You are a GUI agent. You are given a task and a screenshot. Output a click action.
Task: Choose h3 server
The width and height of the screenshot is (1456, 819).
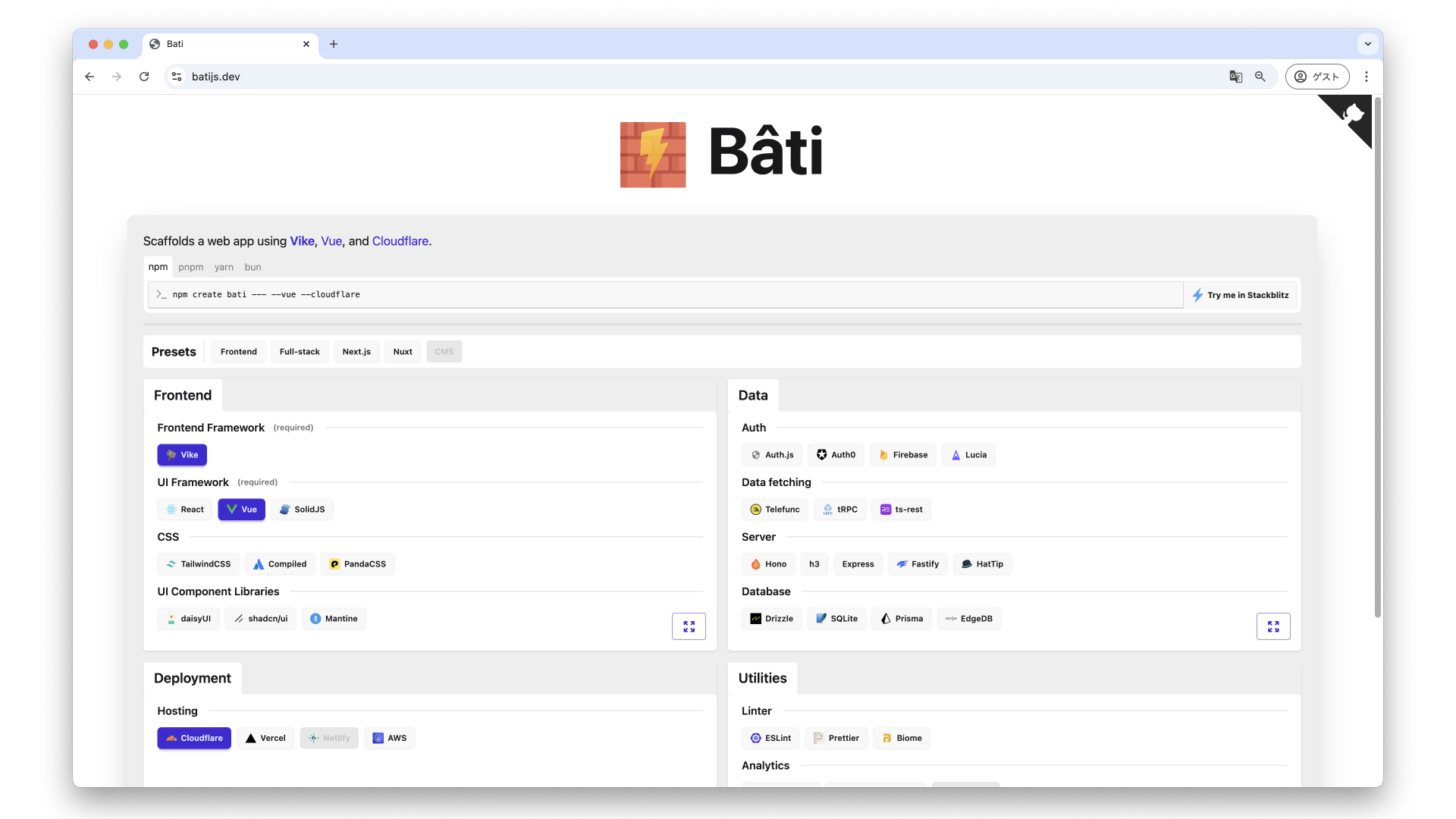pyautogui.click(x=814, y=564)
